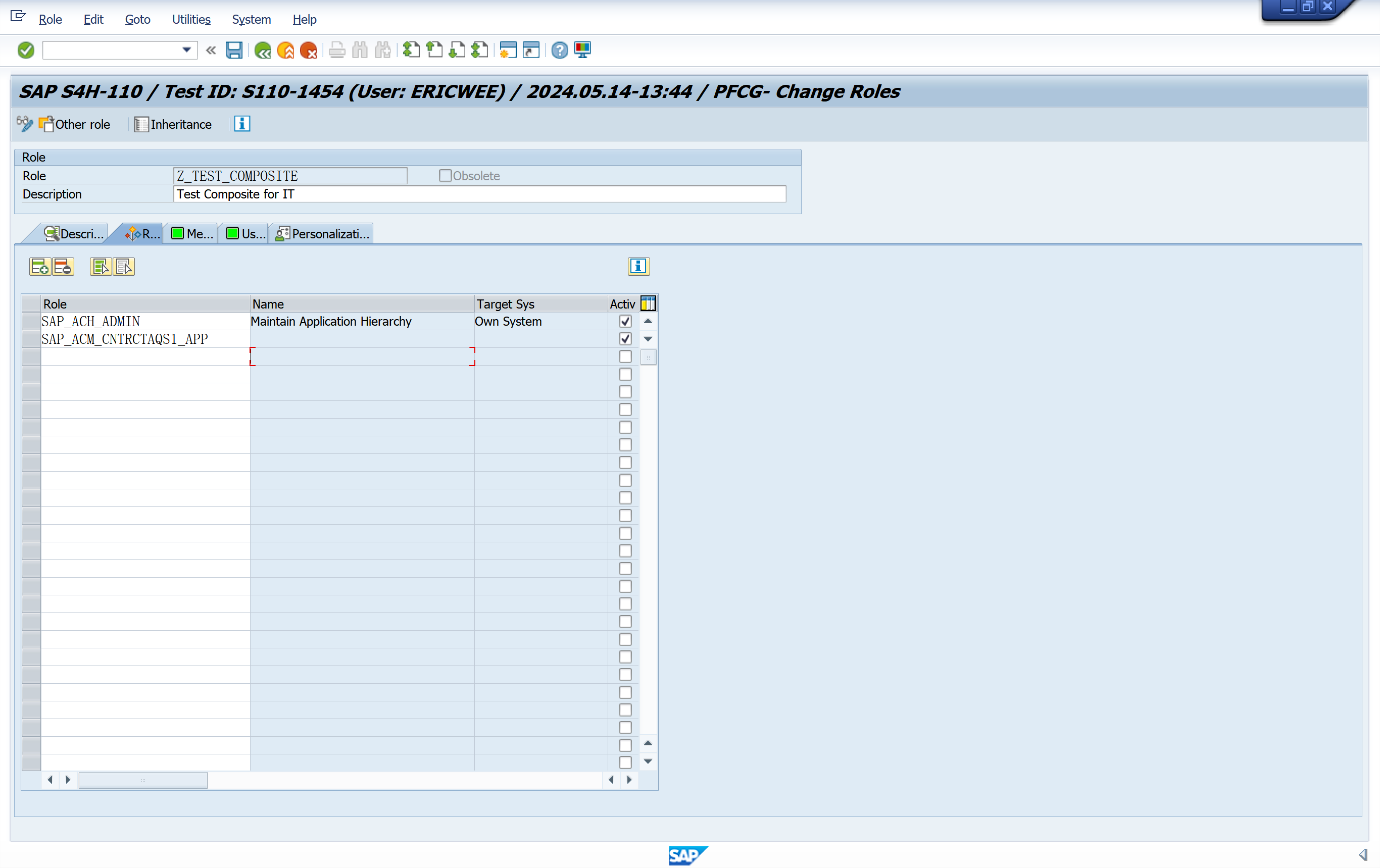
Task: Click the blue Help question mark icon
Action: click(x=559, y=50)
